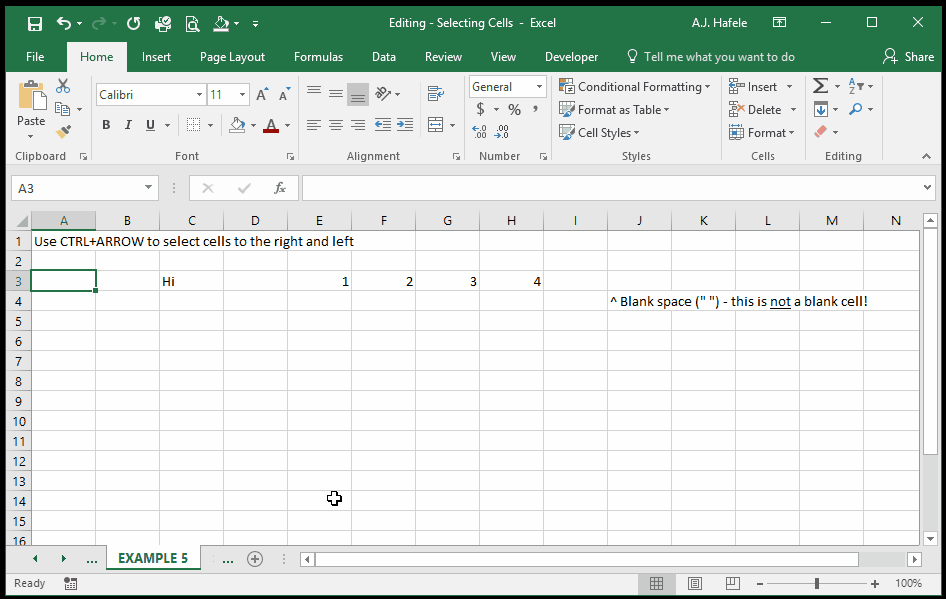The height and width of the screenshot is (599, 946).
Task: Toggle Underline formatting
Action: (x=150, y=125)
